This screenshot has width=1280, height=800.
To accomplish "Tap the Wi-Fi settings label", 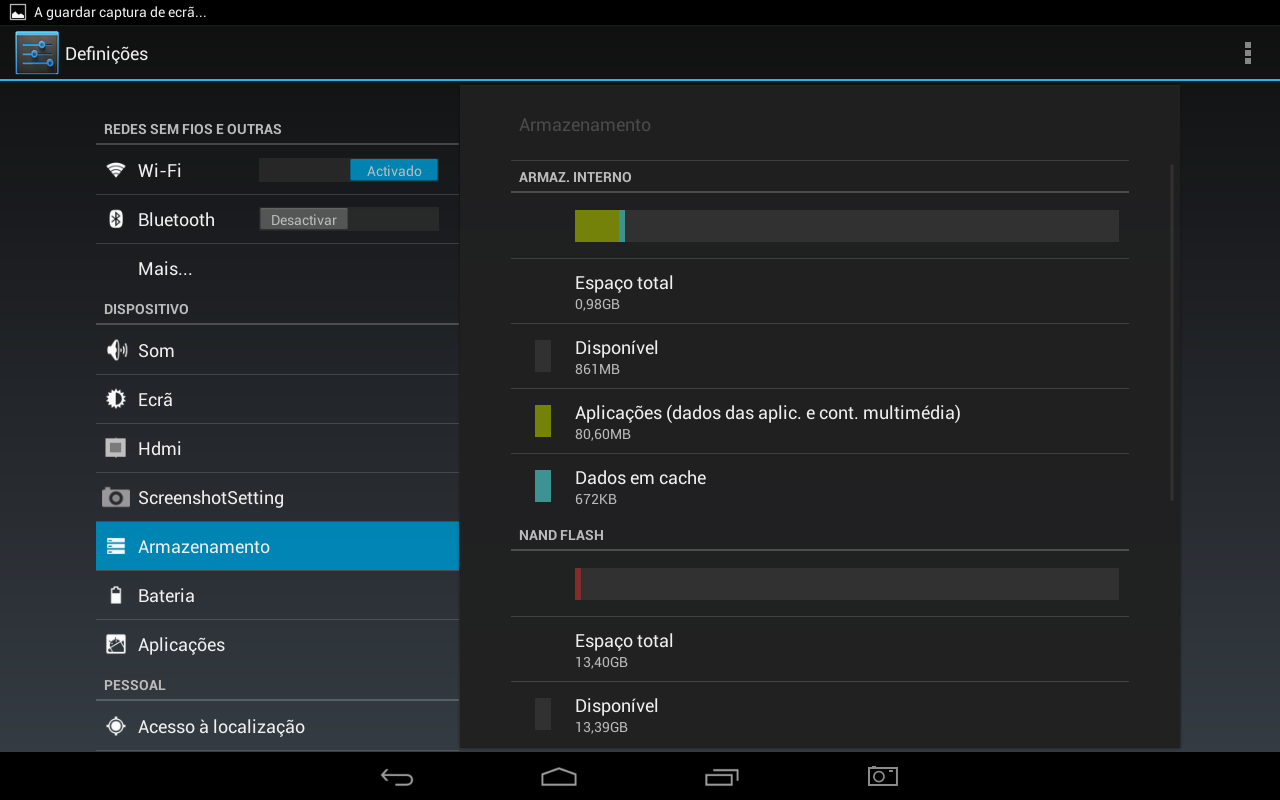I will (160, 170).
